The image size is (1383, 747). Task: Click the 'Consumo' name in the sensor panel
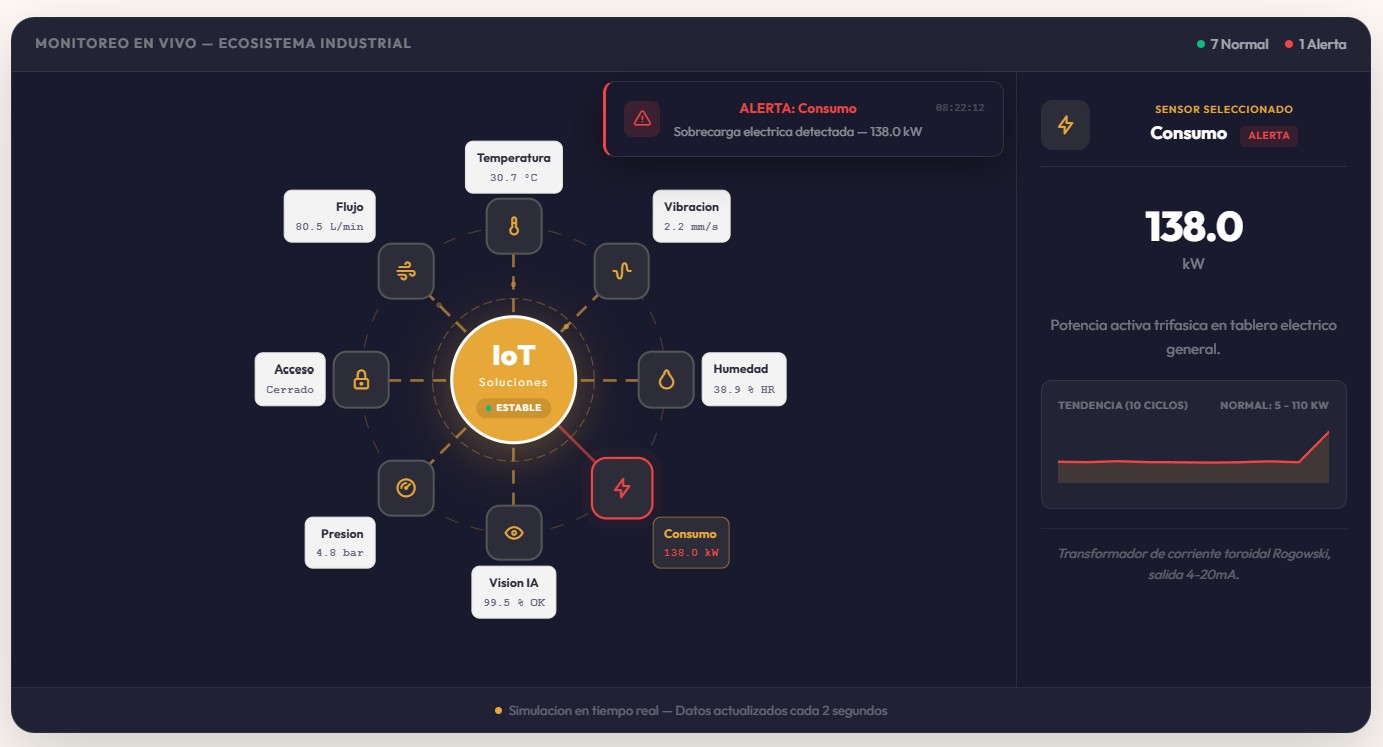[1188, 133]
